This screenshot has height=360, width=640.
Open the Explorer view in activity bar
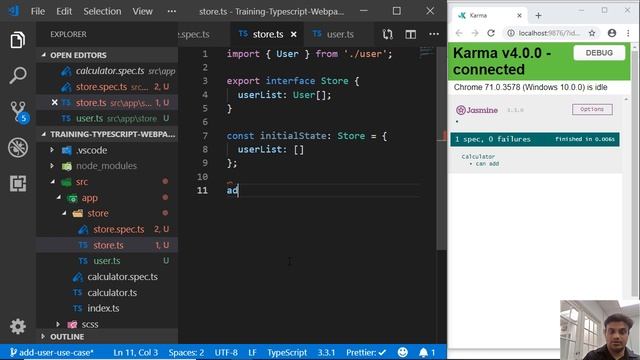click(18, 40)
